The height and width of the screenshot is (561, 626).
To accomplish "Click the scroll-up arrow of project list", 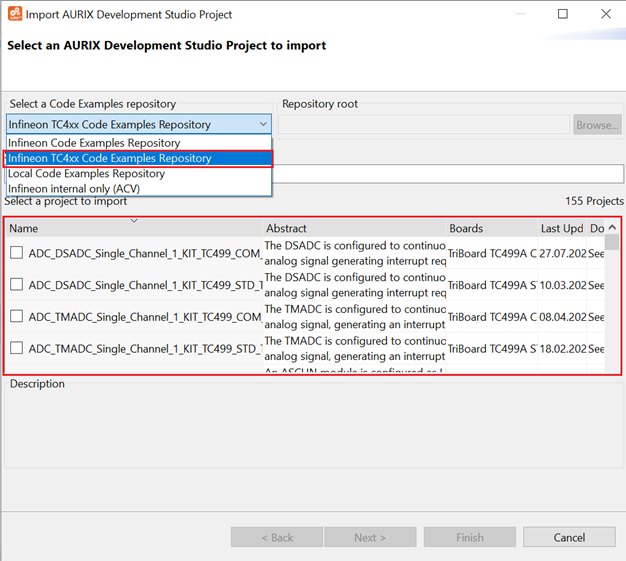I will point(612,227).
